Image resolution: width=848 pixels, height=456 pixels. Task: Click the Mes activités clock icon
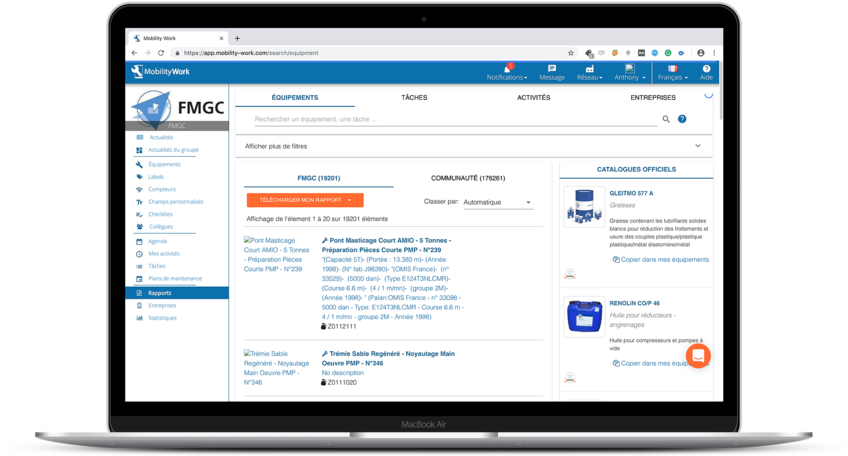pos(139,254)
